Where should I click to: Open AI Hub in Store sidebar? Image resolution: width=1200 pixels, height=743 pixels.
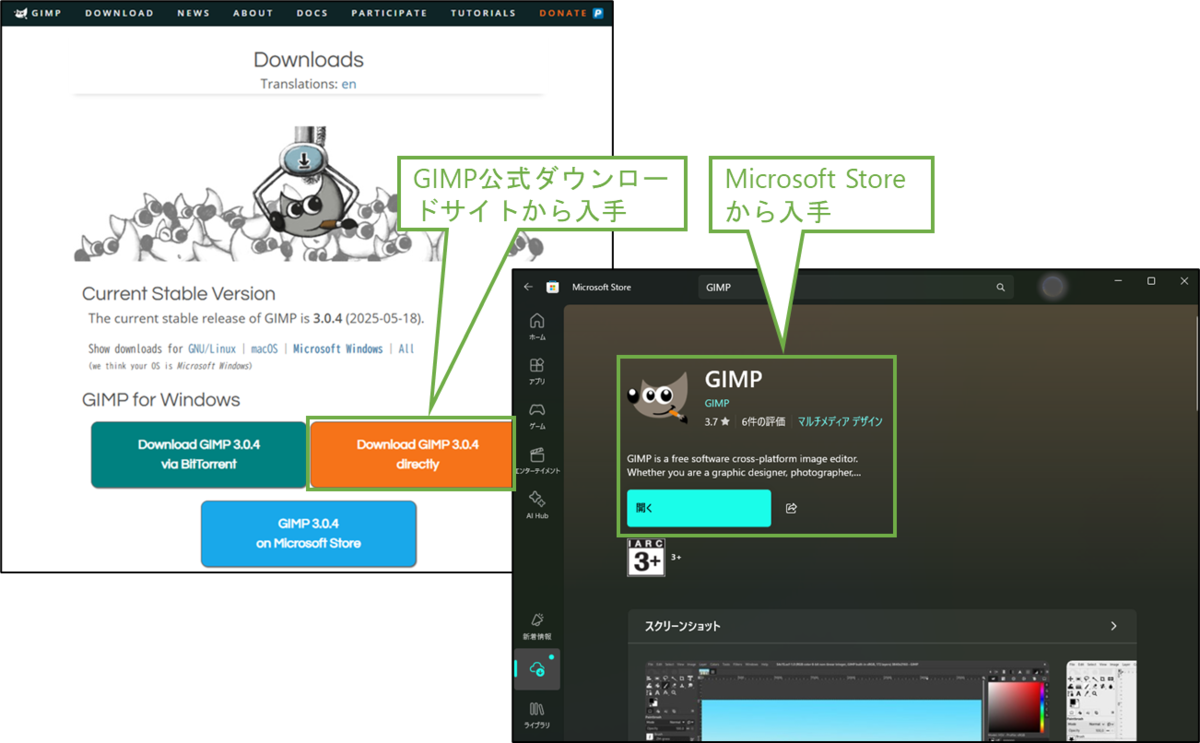coord(537,505)
